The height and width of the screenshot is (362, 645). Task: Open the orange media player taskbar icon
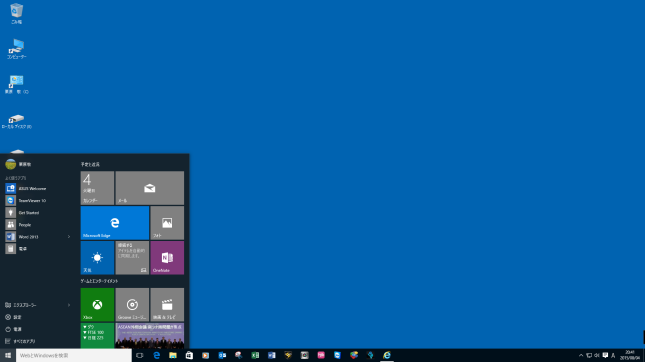206,355
